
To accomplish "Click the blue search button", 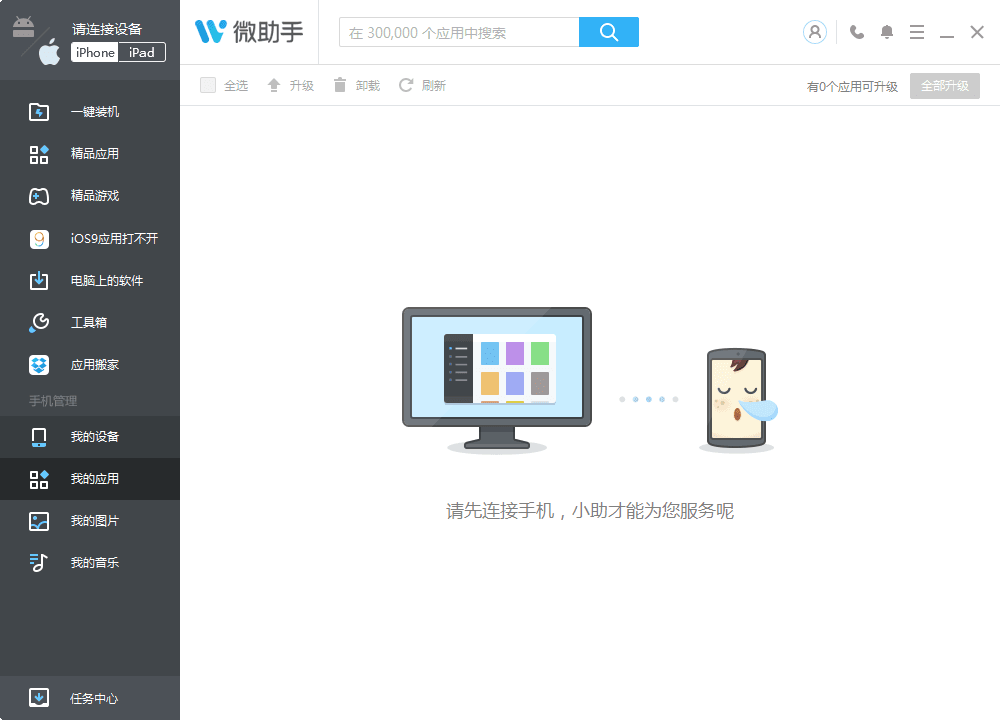I will (x=609, y=32).
